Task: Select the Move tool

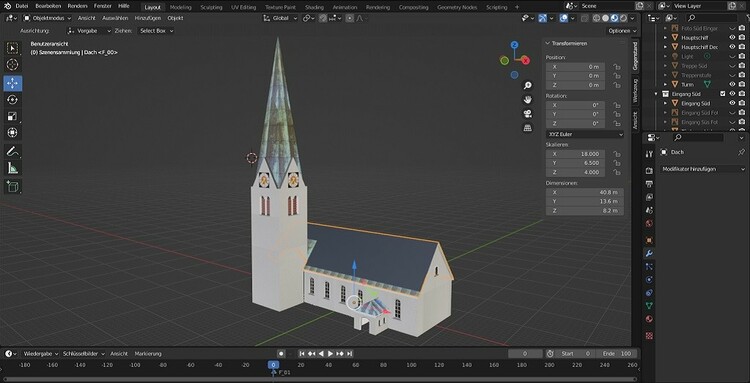Action: point(13,83)
